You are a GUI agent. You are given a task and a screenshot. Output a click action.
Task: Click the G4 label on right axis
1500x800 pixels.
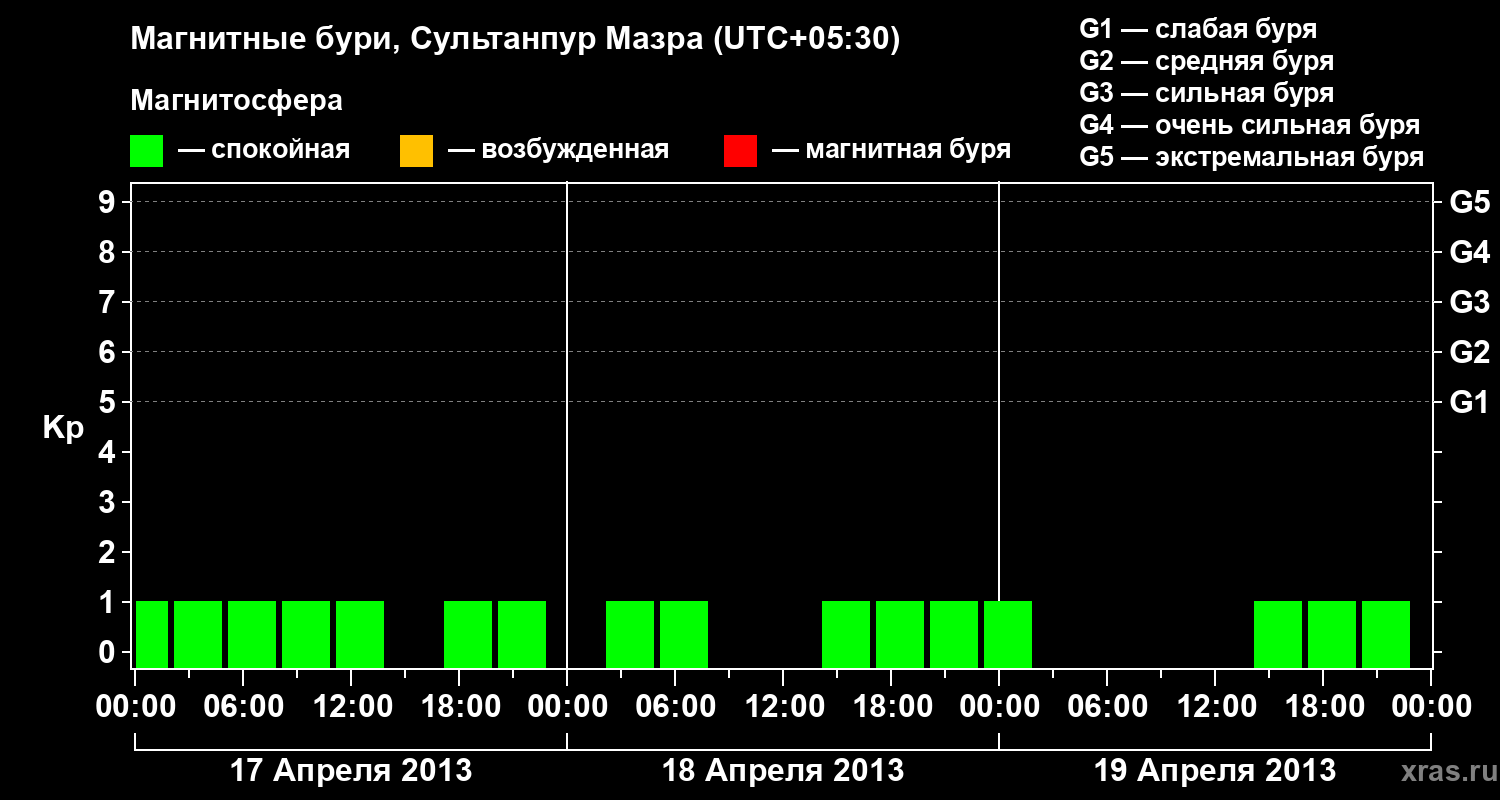1469,252
